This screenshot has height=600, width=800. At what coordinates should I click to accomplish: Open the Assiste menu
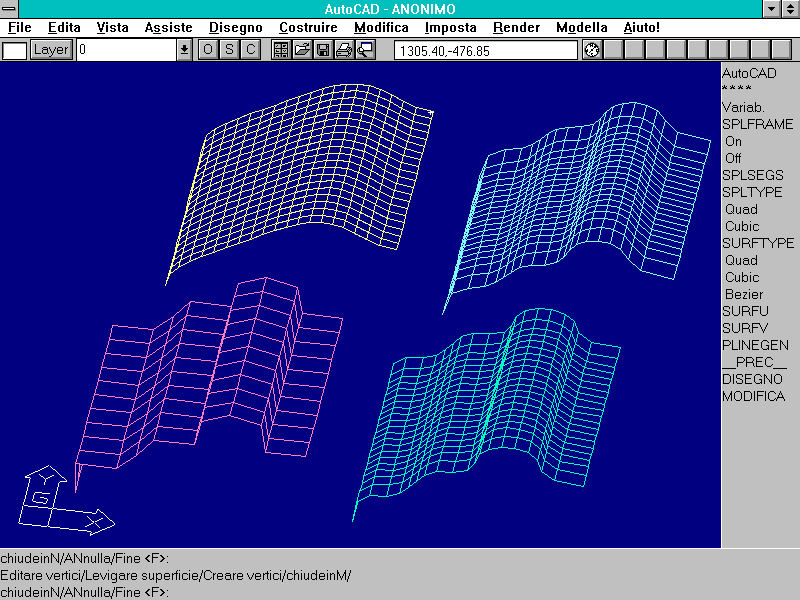(x=168, y=27)
